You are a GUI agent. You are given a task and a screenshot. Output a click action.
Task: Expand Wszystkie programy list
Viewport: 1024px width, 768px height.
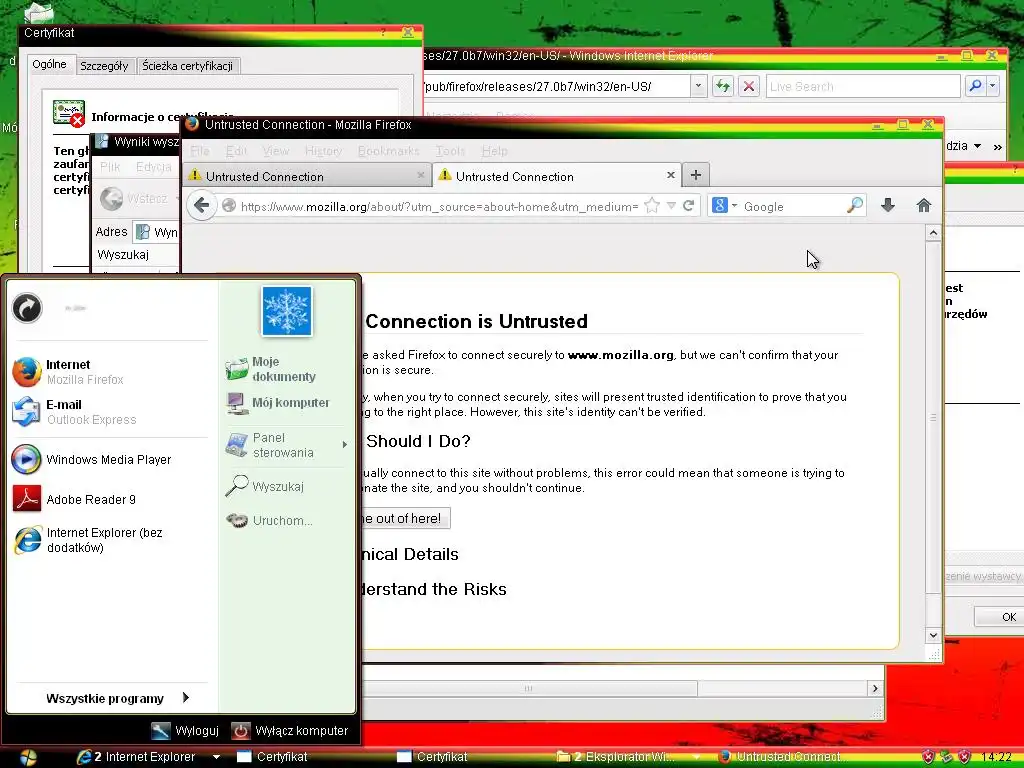tap(118, 698)
